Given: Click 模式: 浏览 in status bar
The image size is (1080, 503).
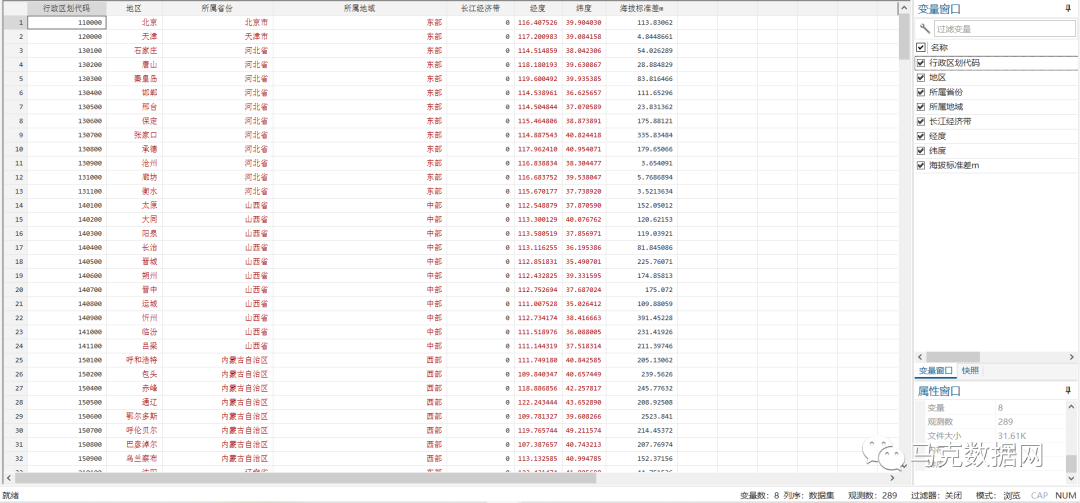Looking at the screenshot, I should point(998,495).
